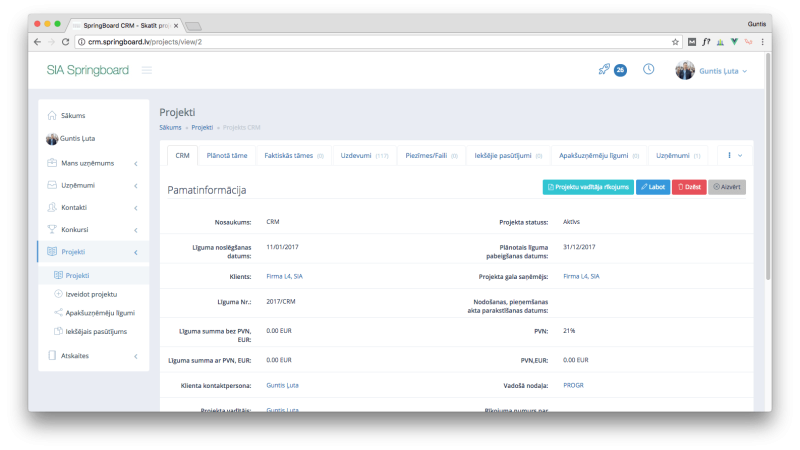Click the Uzņēmumi sidebar icon
800x450 pixels.
coord(52,185)
